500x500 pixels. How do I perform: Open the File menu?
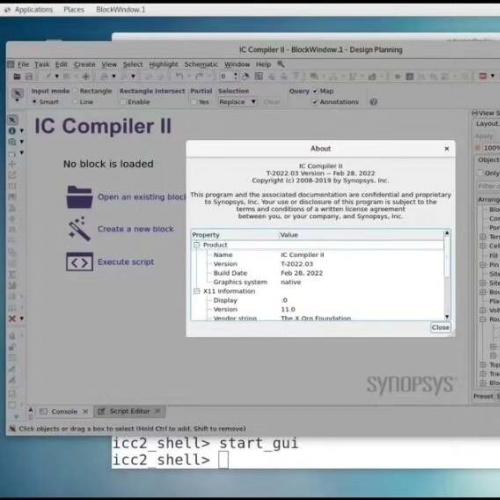(x=23, y=64)
